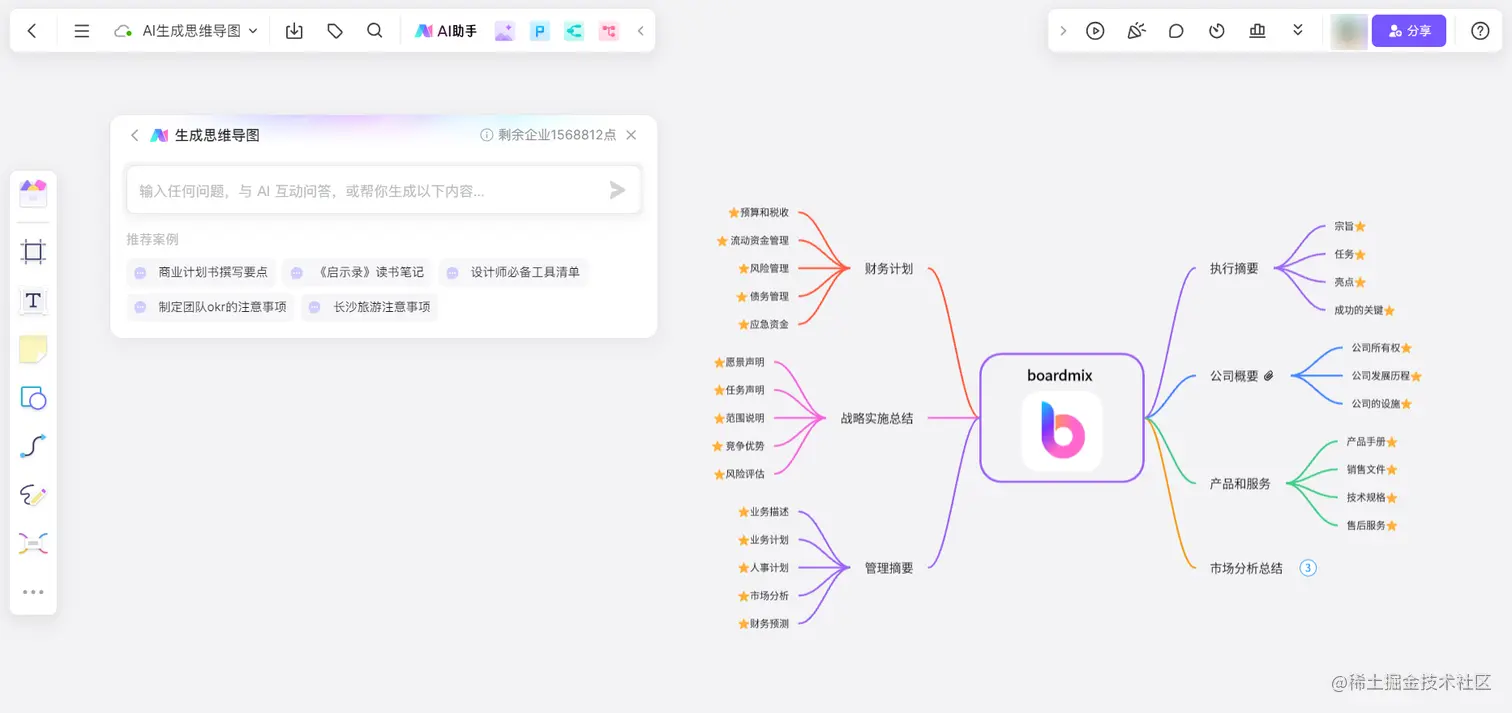Select the 成功的关键 leaf node

coord(1364,311)
